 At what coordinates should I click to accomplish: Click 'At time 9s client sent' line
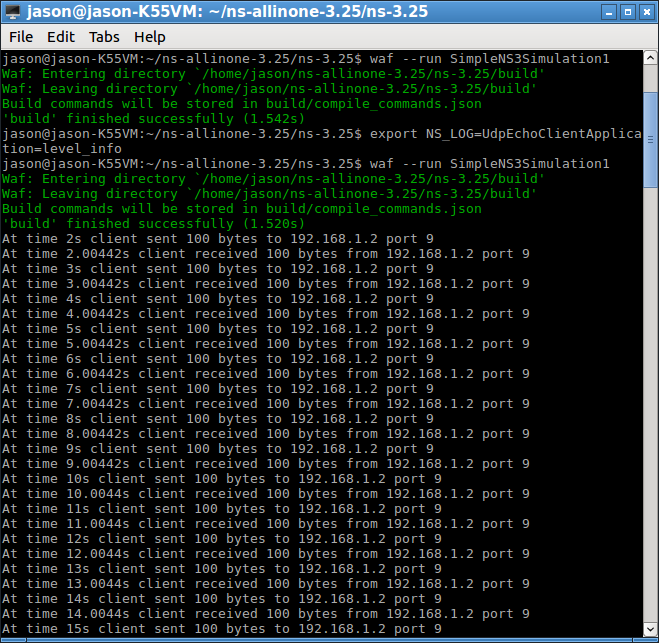tap(218, 449)
